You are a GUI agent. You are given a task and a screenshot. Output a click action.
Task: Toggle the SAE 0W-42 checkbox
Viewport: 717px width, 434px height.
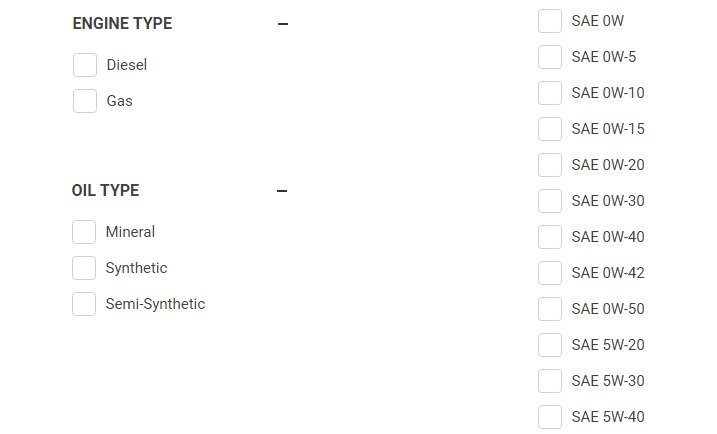pyautogui.click(x=550, y=273)
